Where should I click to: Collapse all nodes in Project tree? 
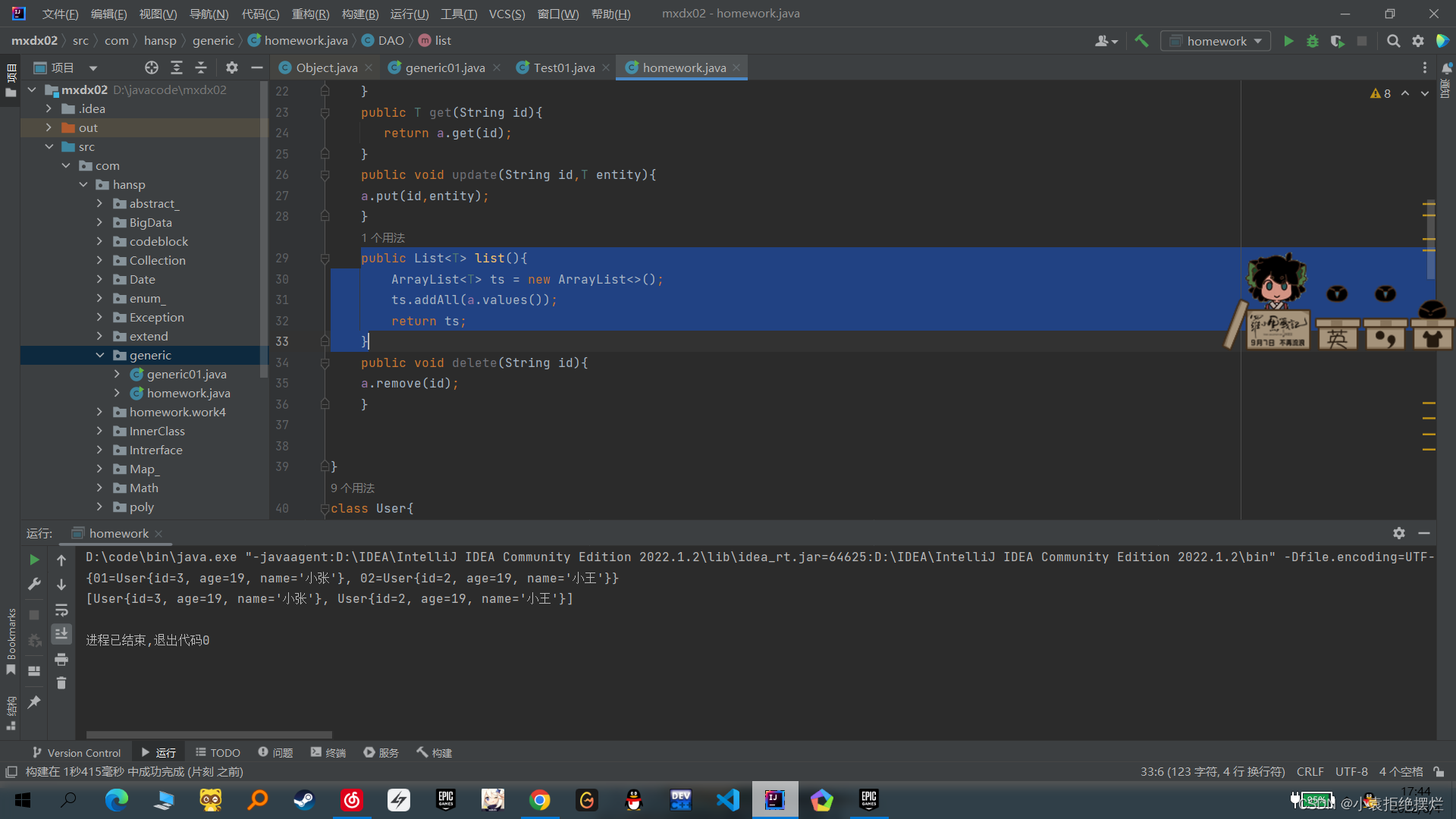pyautogui.click(x=201, y=67)
